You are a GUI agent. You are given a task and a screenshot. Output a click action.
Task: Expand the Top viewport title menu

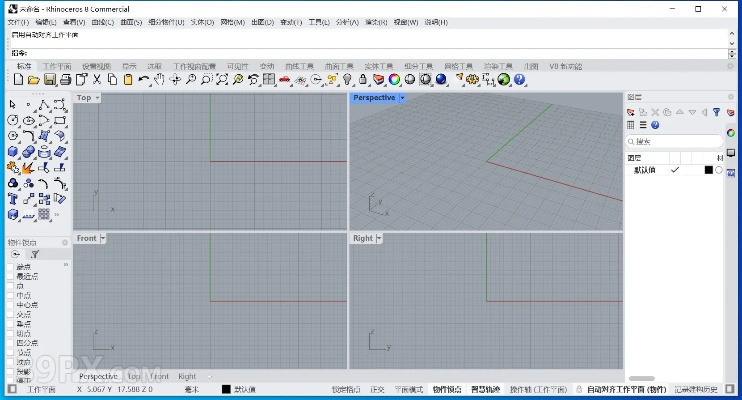click(97, 98)
